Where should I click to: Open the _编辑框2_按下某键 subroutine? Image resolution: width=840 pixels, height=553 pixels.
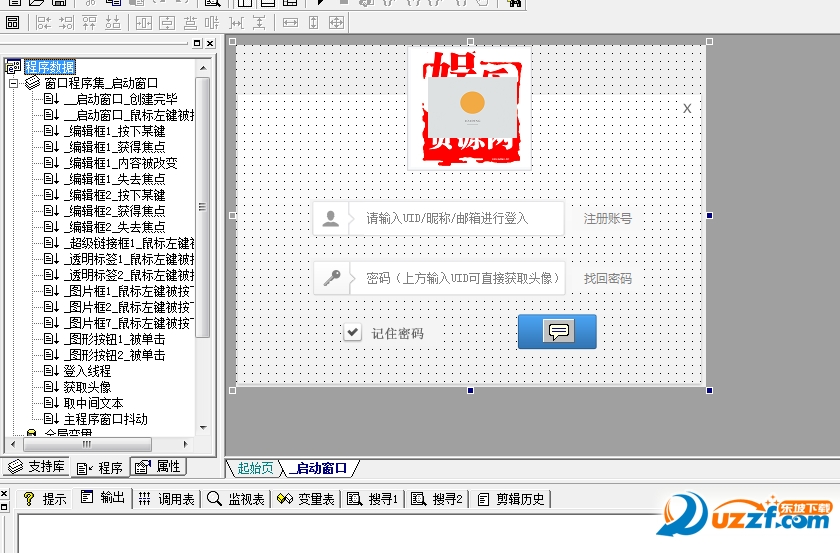click(114, 196)
